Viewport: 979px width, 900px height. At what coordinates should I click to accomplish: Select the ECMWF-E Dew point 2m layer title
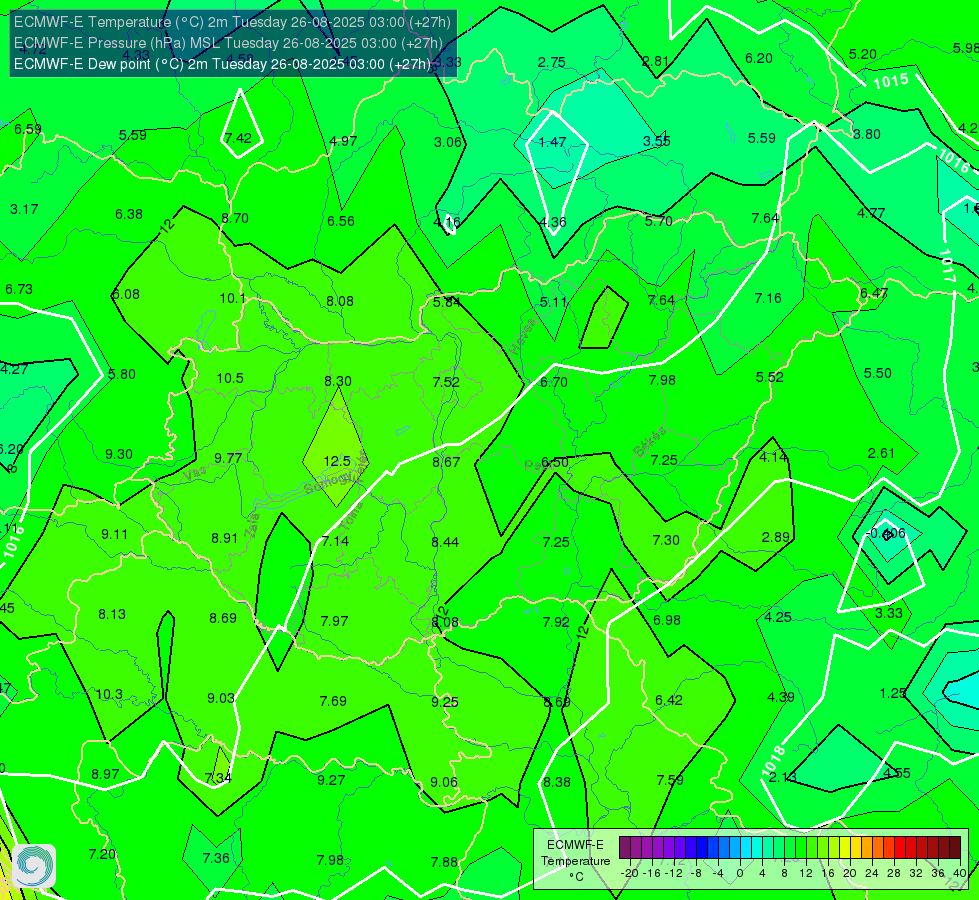[x=222, y=64]
